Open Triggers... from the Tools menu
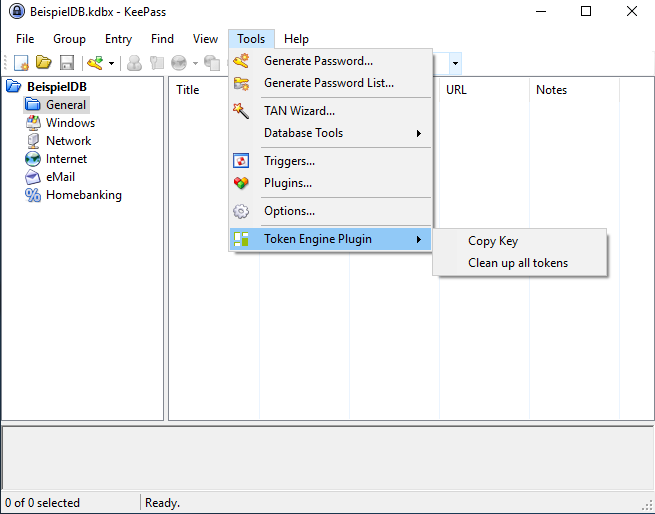Image resolution: width=655 pixels, height=514 pixels. click(x=330, y=161)
